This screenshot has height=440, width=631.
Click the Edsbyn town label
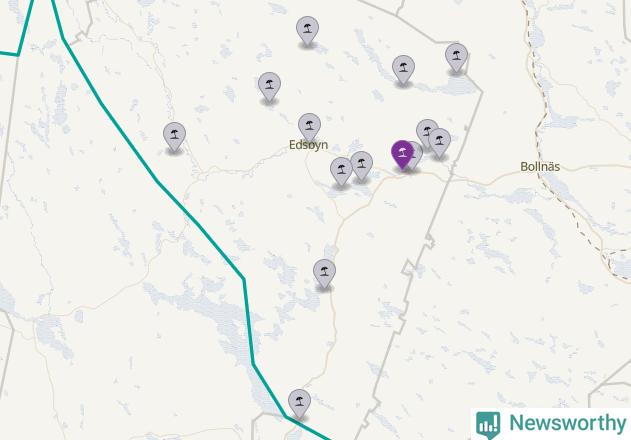(x=309, y=145)
